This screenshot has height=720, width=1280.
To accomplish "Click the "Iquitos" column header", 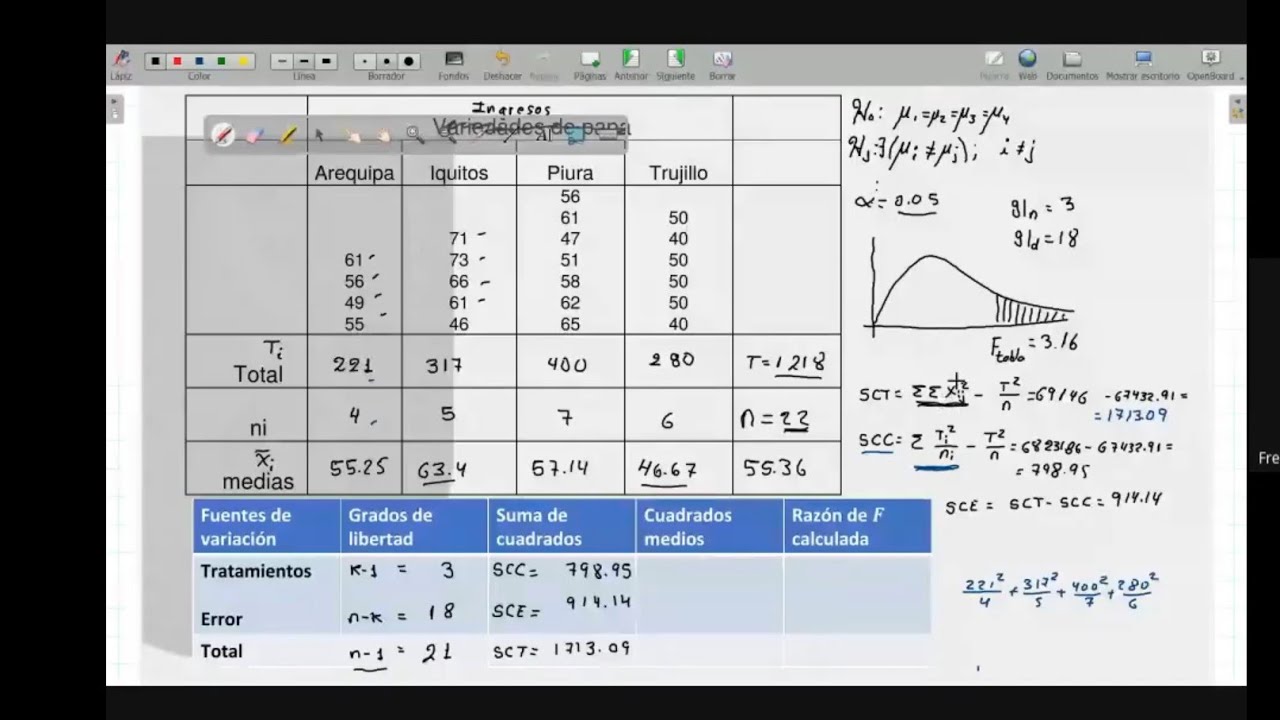I will coord(459,173).
